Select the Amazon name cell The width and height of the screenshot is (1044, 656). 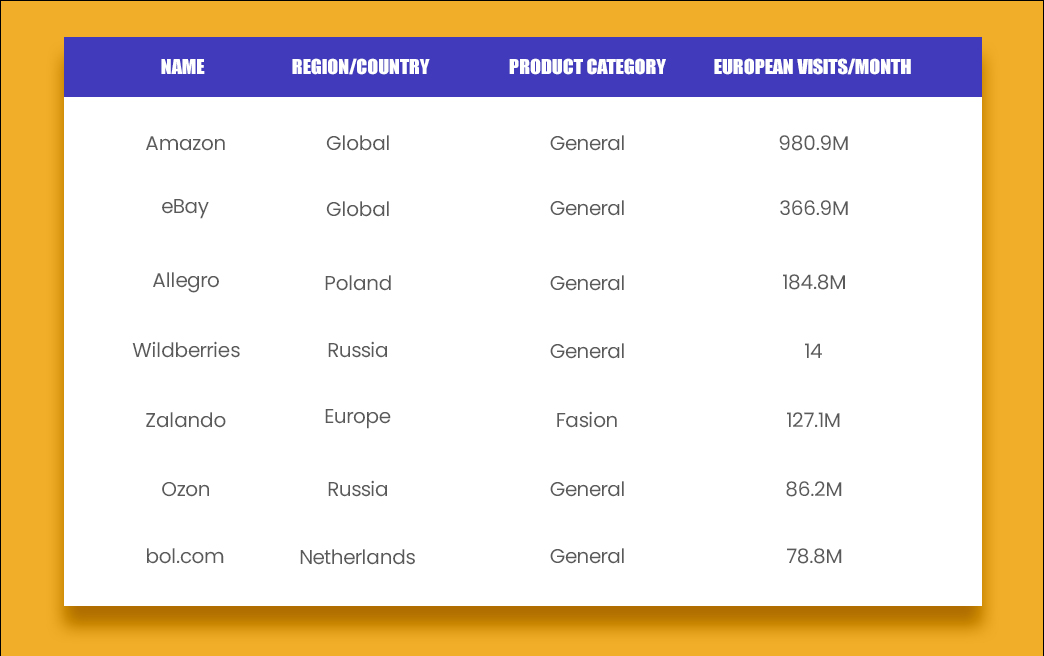point(186,143)
